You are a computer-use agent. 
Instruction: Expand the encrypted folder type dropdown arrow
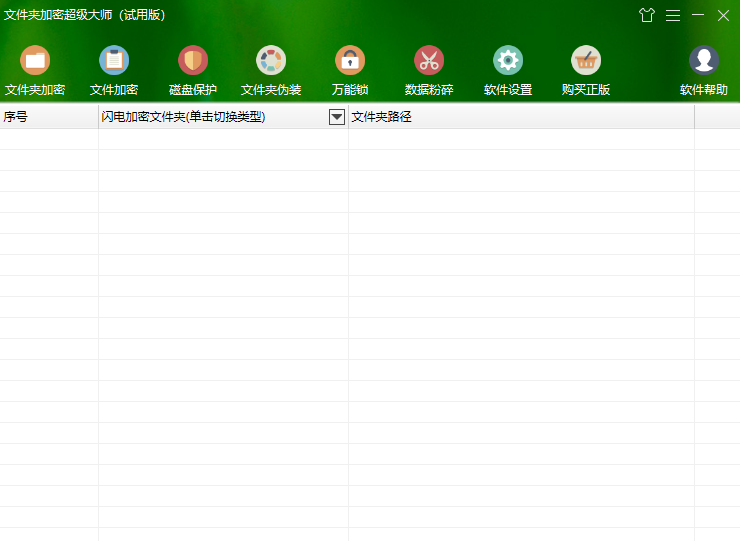click(x=337, y=117)
